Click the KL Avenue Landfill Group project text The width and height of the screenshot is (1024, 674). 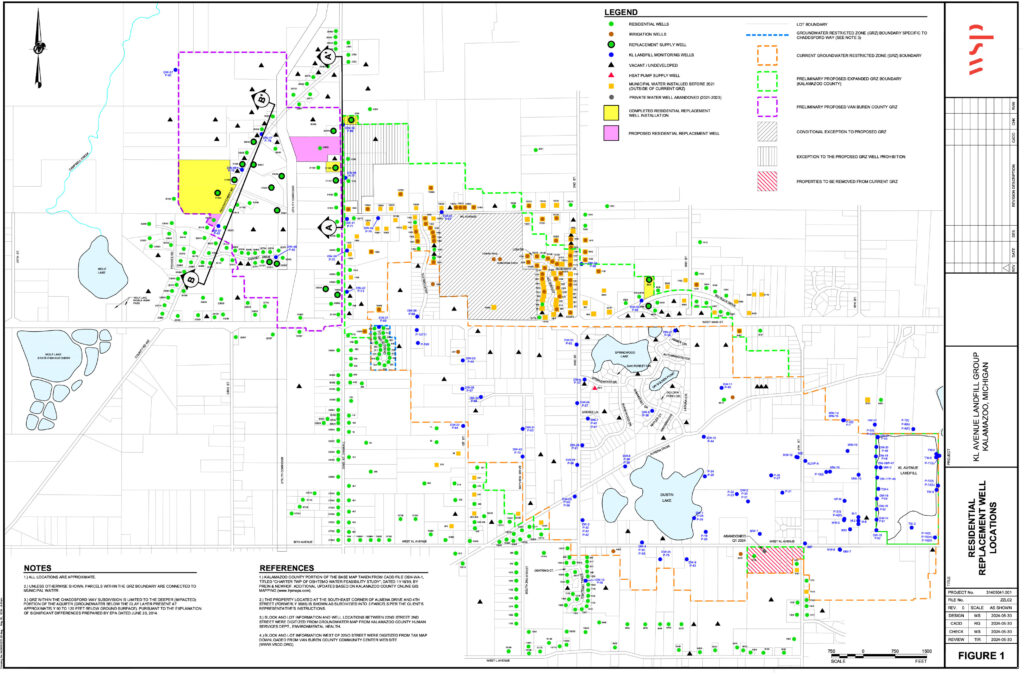coord(981,407)
